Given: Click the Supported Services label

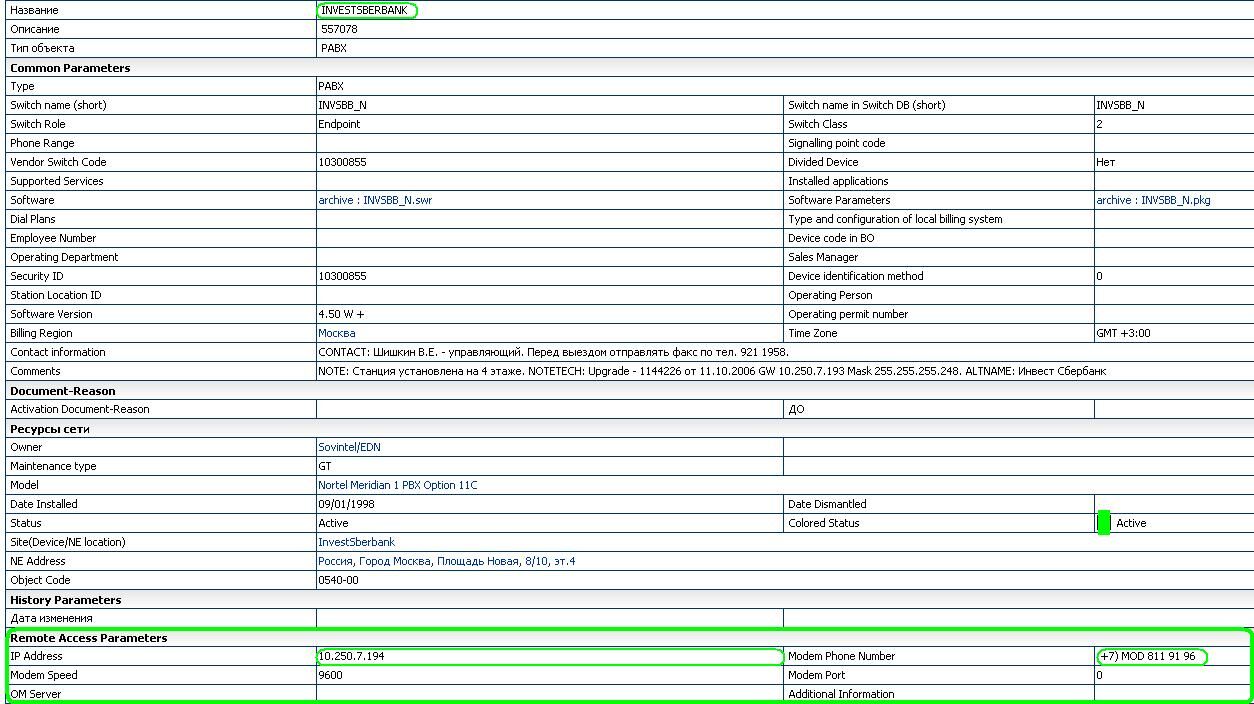Looking at the screenshot, I should point(56,181).
